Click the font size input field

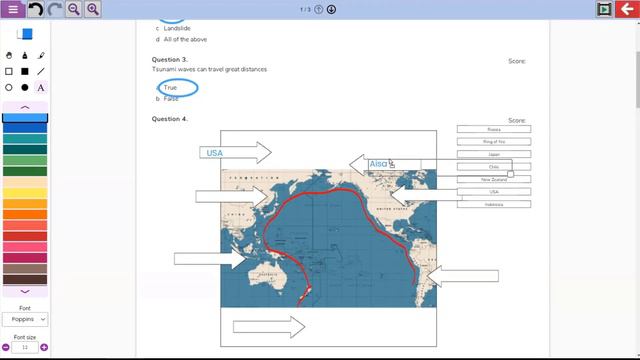(25, 347)
